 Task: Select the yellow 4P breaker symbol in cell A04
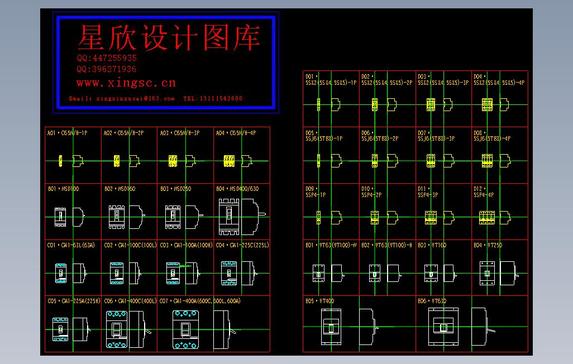(x=229, y=161)
